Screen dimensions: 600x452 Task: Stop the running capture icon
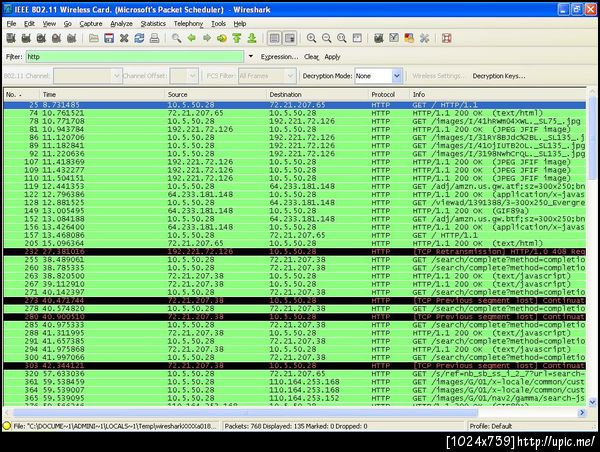[x=56, y=38]
